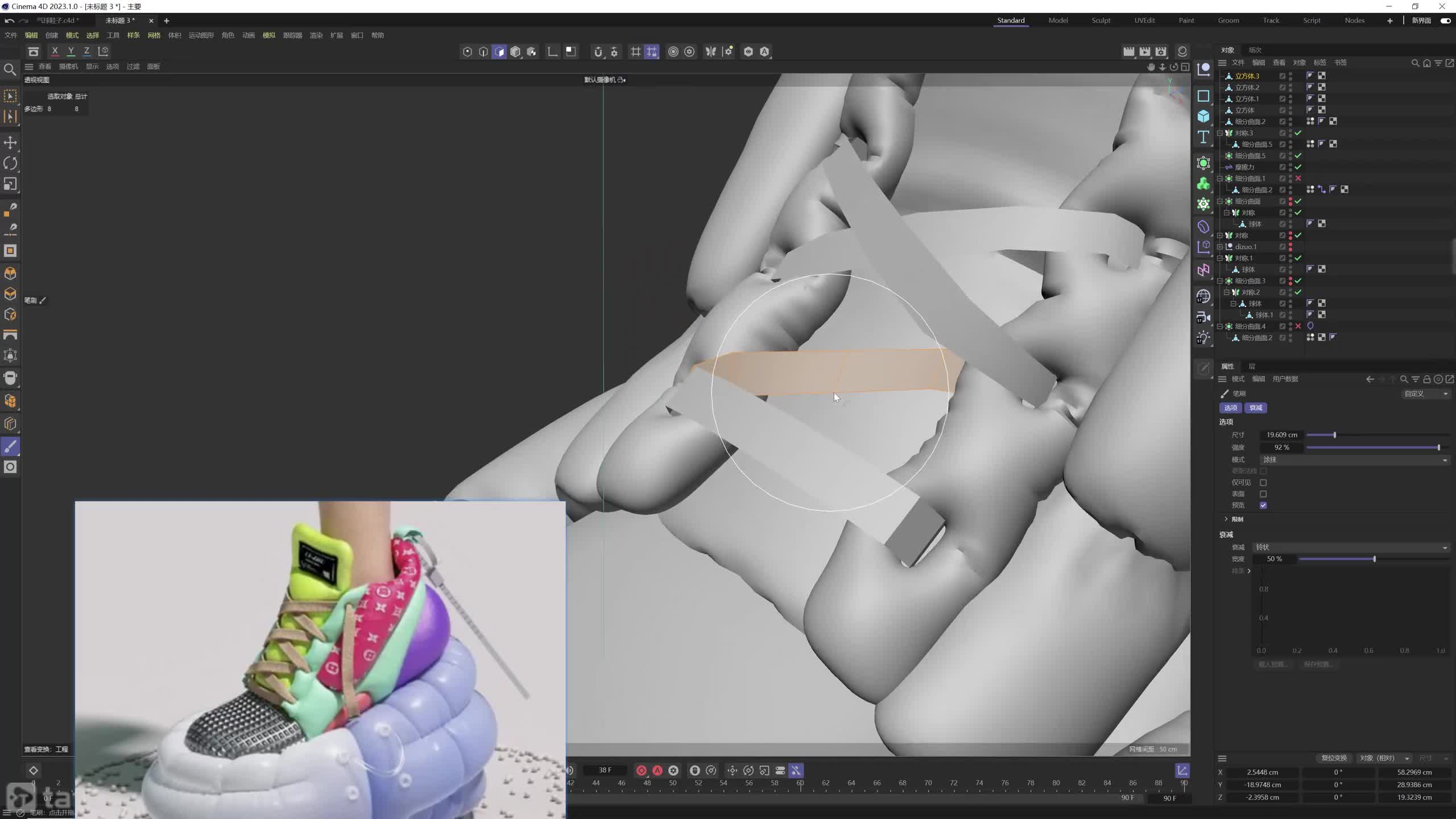Expand the dizuo.1 tree node

[1220, 247]
